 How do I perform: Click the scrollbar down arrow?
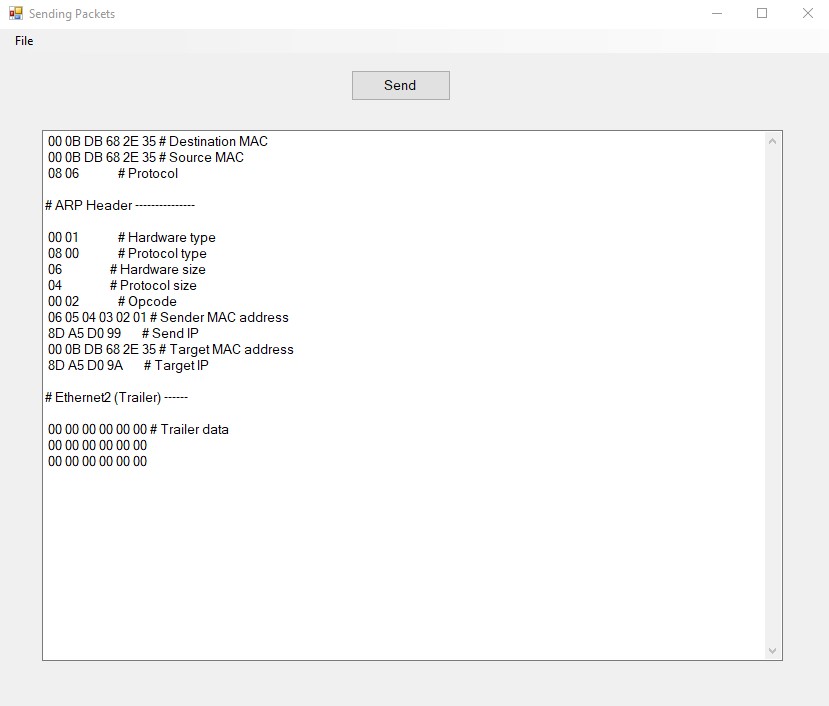pyautogui.click(x=772, y=650)
